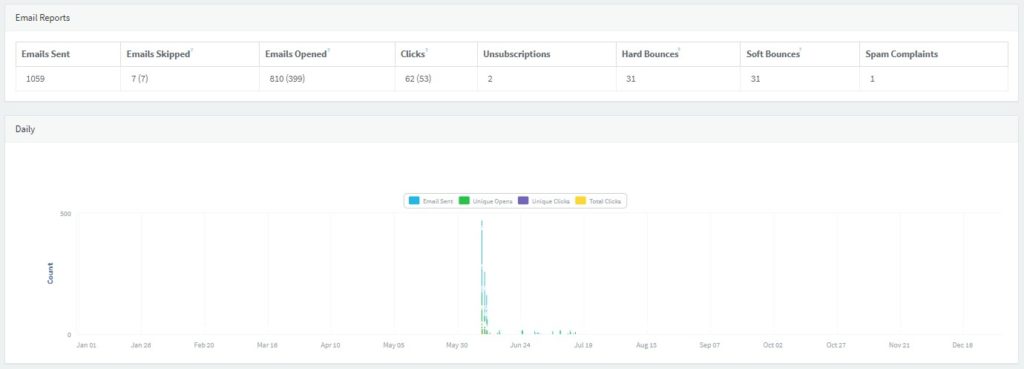This screenshot has height=369, width=1024.
Task: Click the 1059 emails sent value
Action: point(35,79)
